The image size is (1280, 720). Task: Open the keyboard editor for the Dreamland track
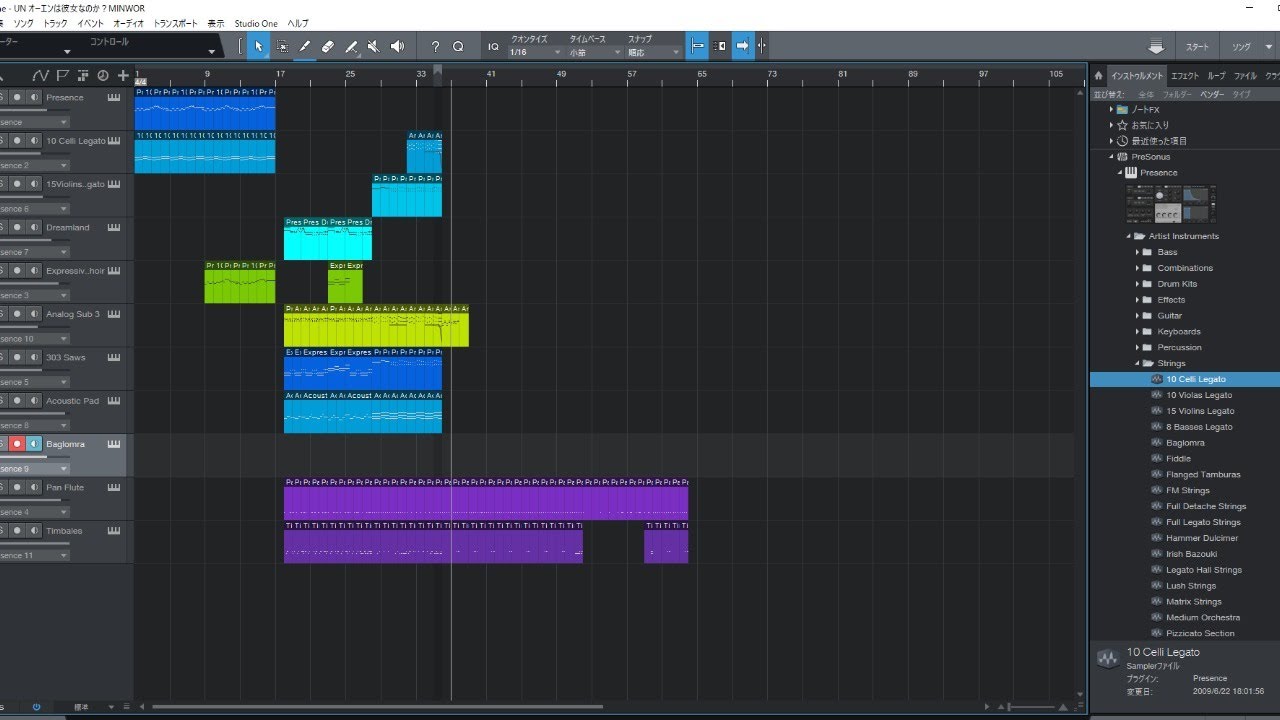(113, 227)
